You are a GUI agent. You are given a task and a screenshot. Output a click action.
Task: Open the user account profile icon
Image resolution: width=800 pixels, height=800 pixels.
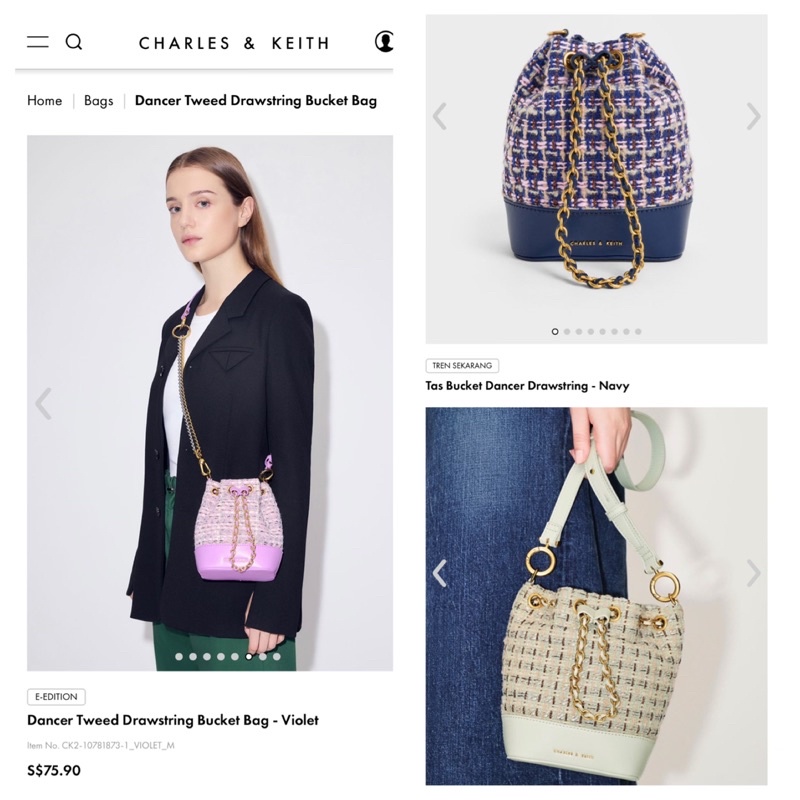(384, 41)
